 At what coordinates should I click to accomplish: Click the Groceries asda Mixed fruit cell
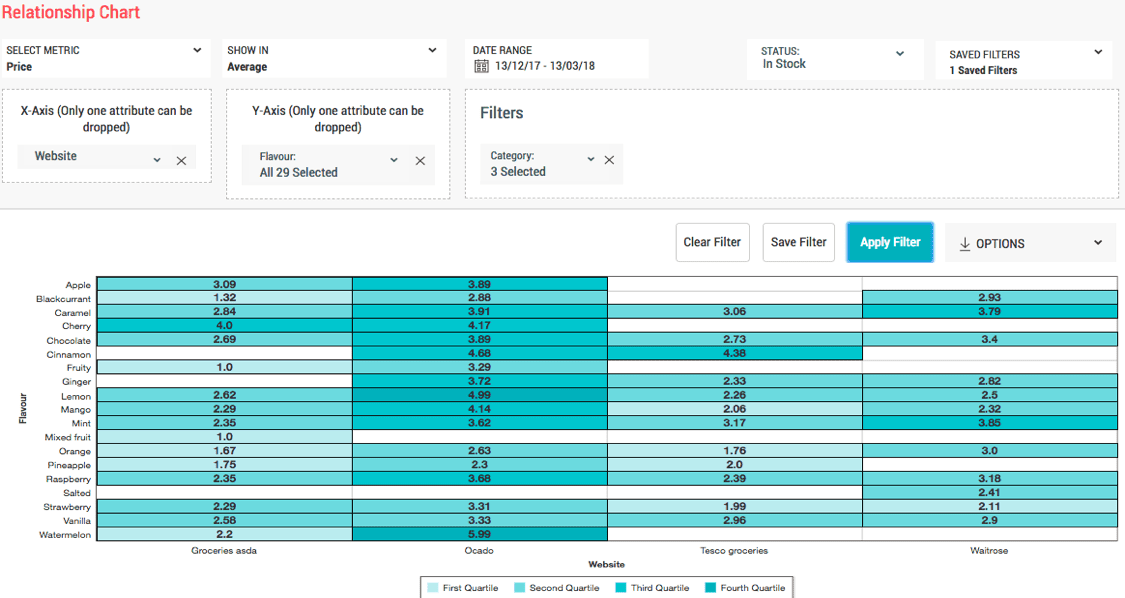point(225,436)
